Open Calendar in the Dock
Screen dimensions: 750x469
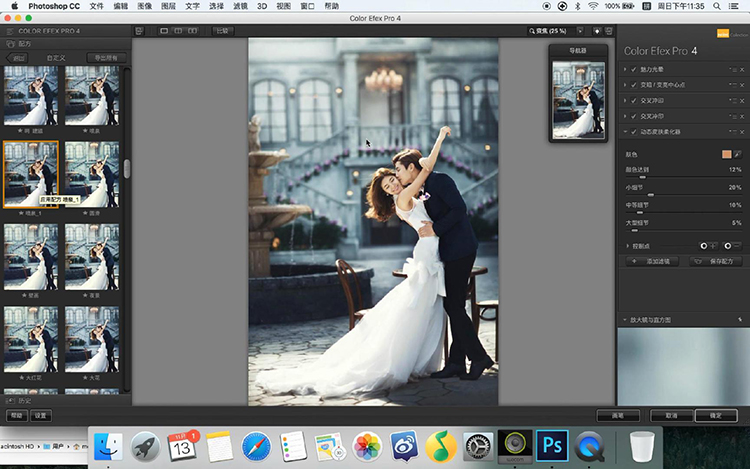point(182,446)
